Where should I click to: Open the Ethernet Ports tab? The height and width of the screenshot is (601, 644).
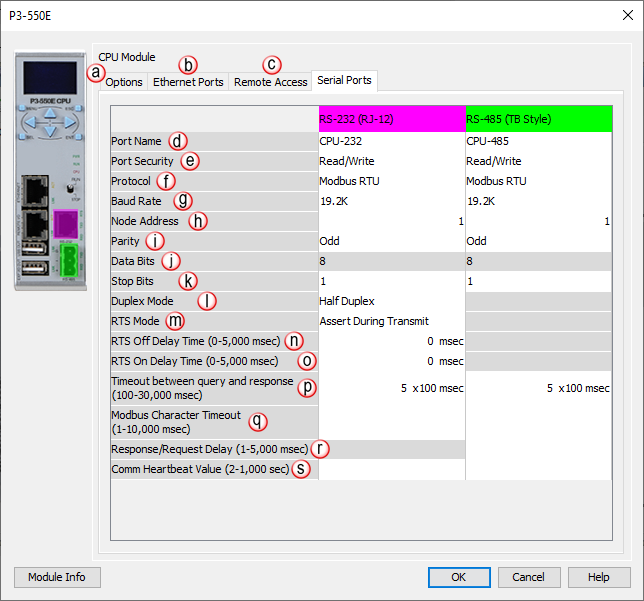click(188, 82)
